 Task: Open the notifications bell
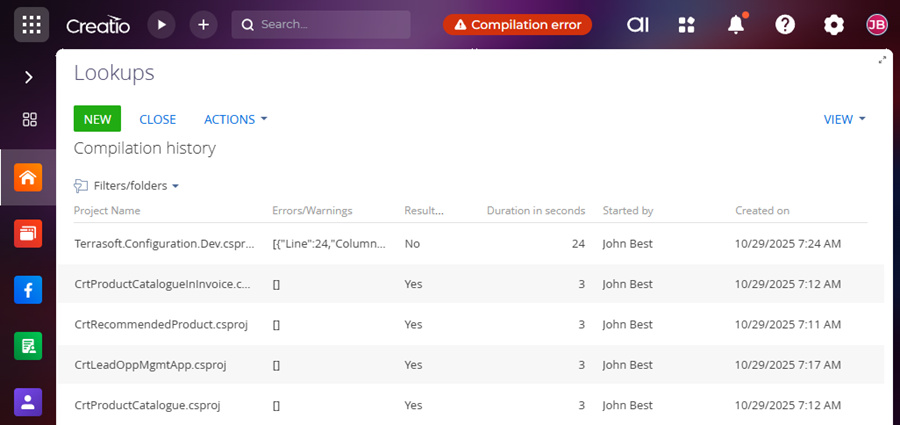coord(736,25)
